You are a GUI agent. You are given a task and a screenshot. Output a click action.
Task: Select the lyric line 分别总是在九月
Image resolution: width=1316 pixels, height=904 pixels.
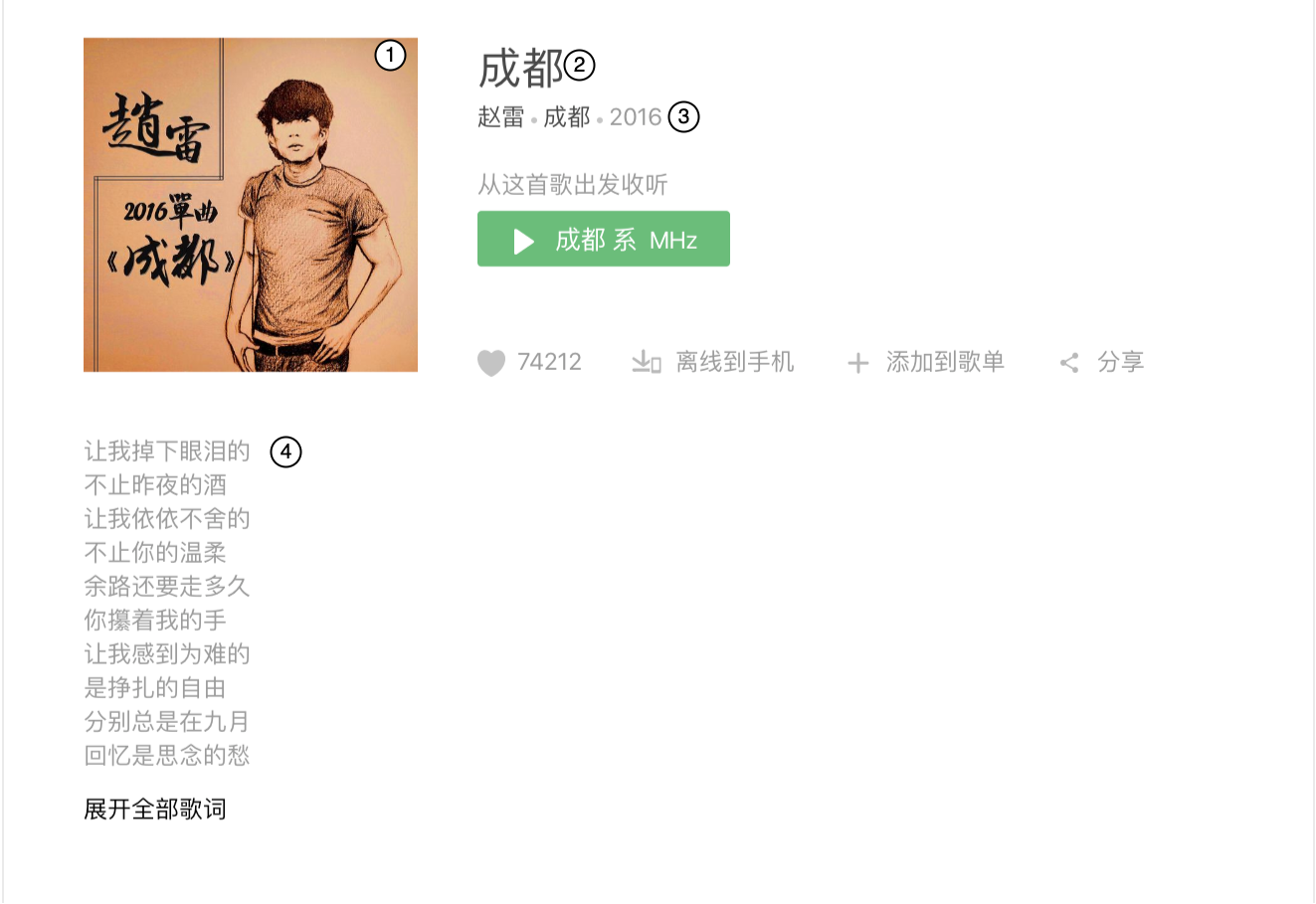tap(167, 721)
